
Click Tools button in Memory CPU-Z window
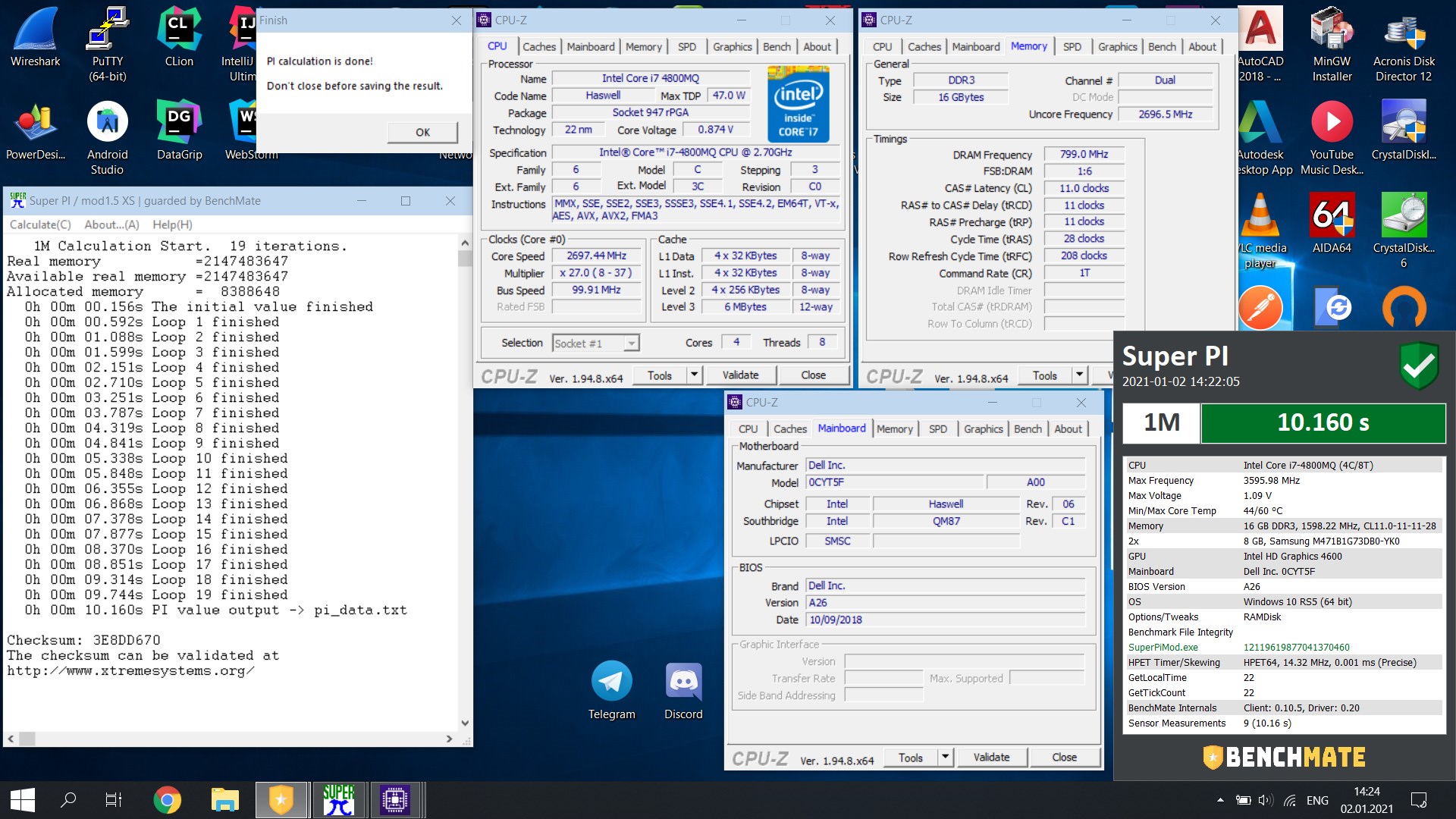(x=1044, y=375)
